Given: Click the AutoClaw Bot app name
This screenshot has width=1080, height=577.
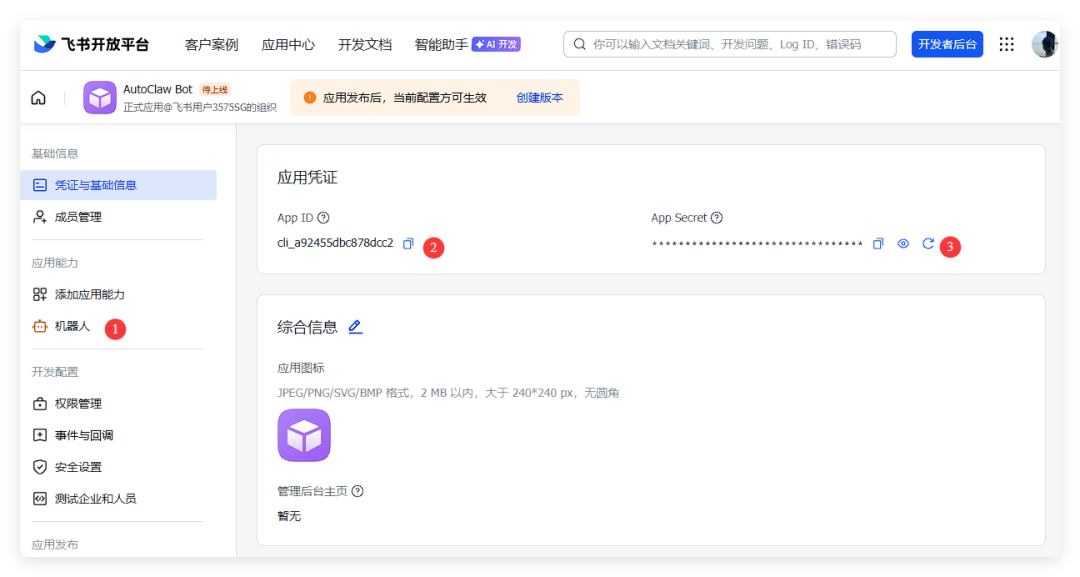Looking at the screenshot, I should click(x=158, y=90).
